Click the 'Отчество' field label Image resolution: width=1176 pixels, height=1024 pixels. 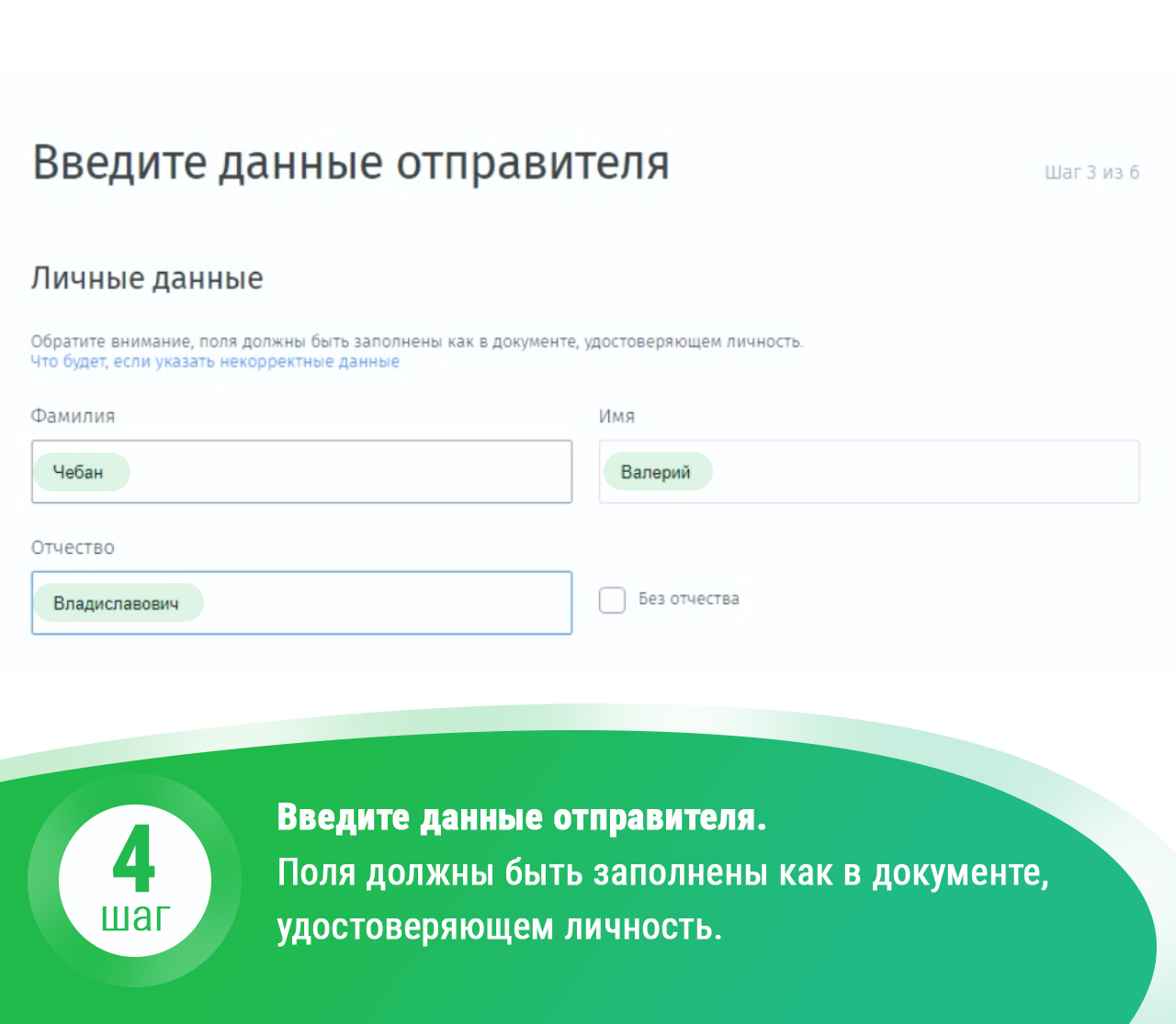click(x=73, y=547)
